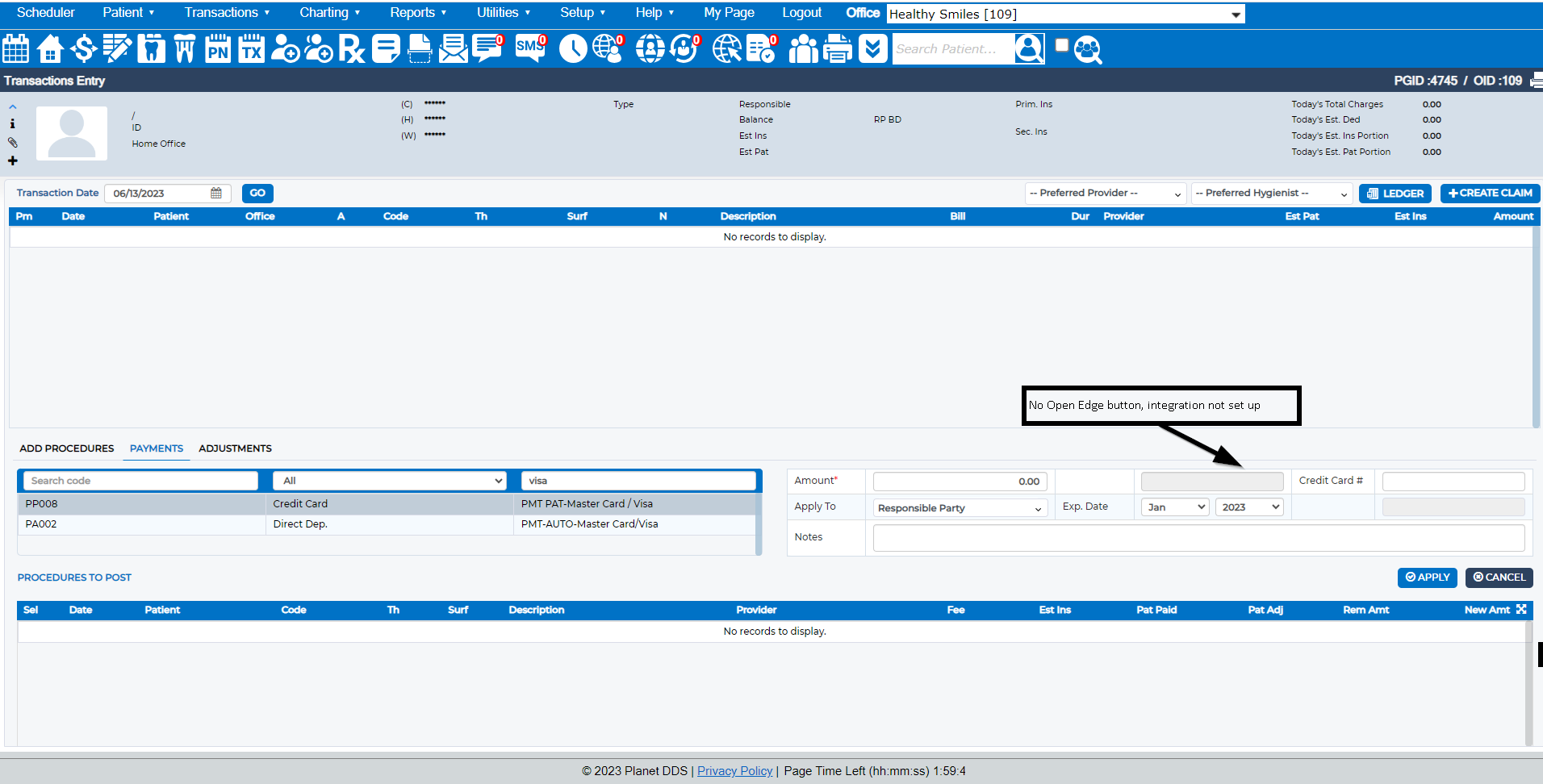Open the Office selector Healthy Smiles dropdown
The width and height of the screenshot is (1543, 784).
[x=1065, y=15]
